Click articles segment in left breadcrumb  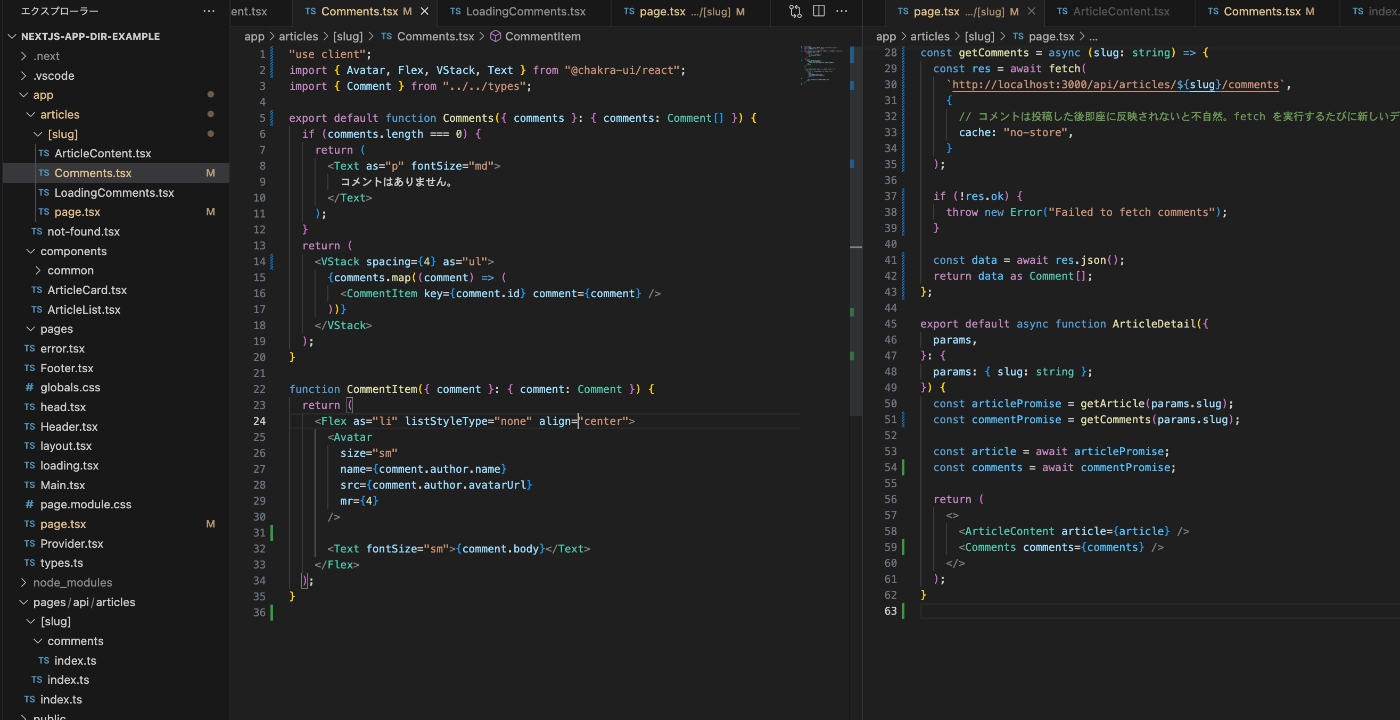(x=298, y=36)
